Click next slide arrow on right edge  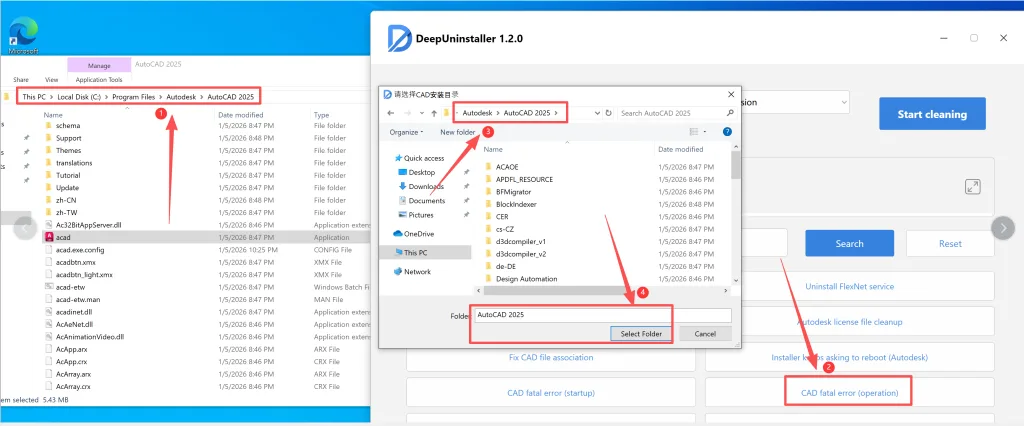pyautogui.click(x=1002, y=228)
